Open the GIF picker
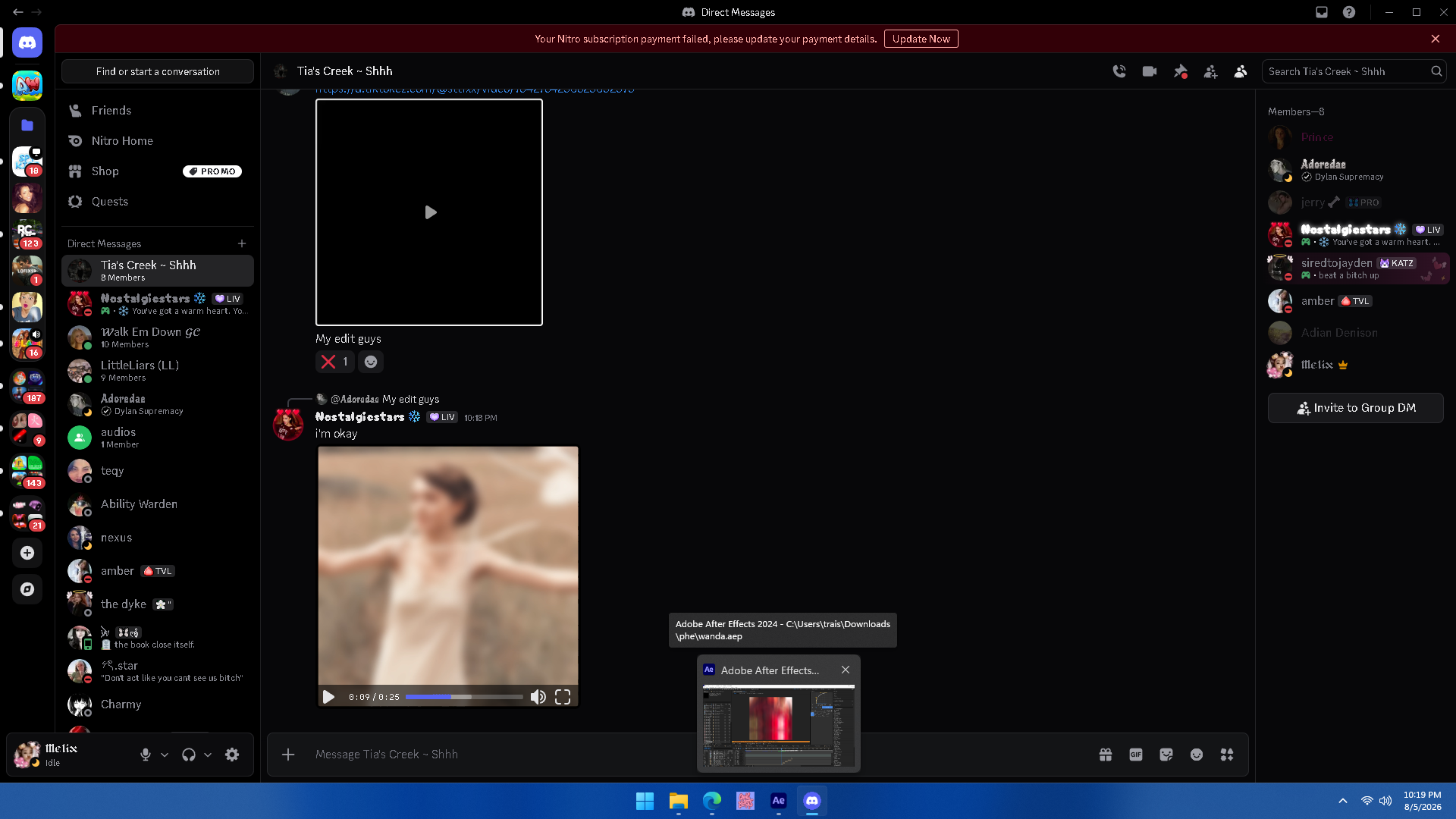 click(x=1136, y=755)
